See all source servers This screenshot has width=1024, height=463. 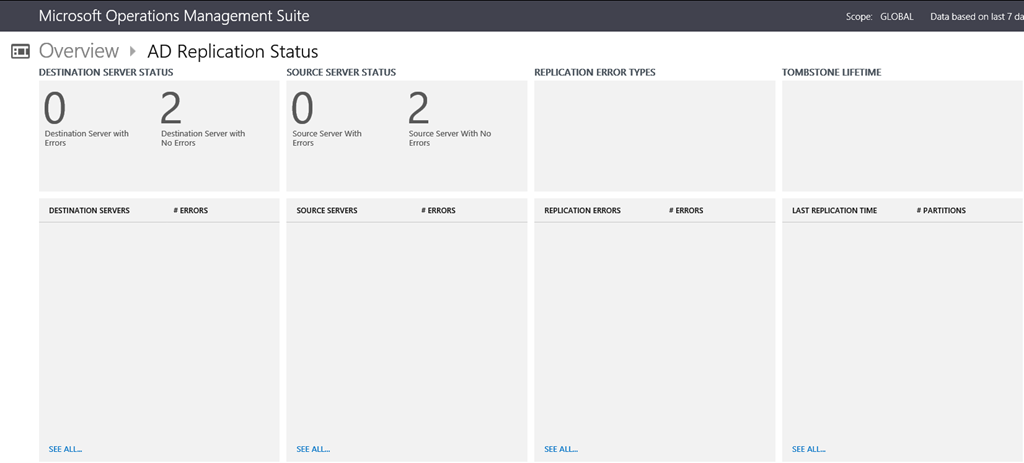tap(313, 449)
